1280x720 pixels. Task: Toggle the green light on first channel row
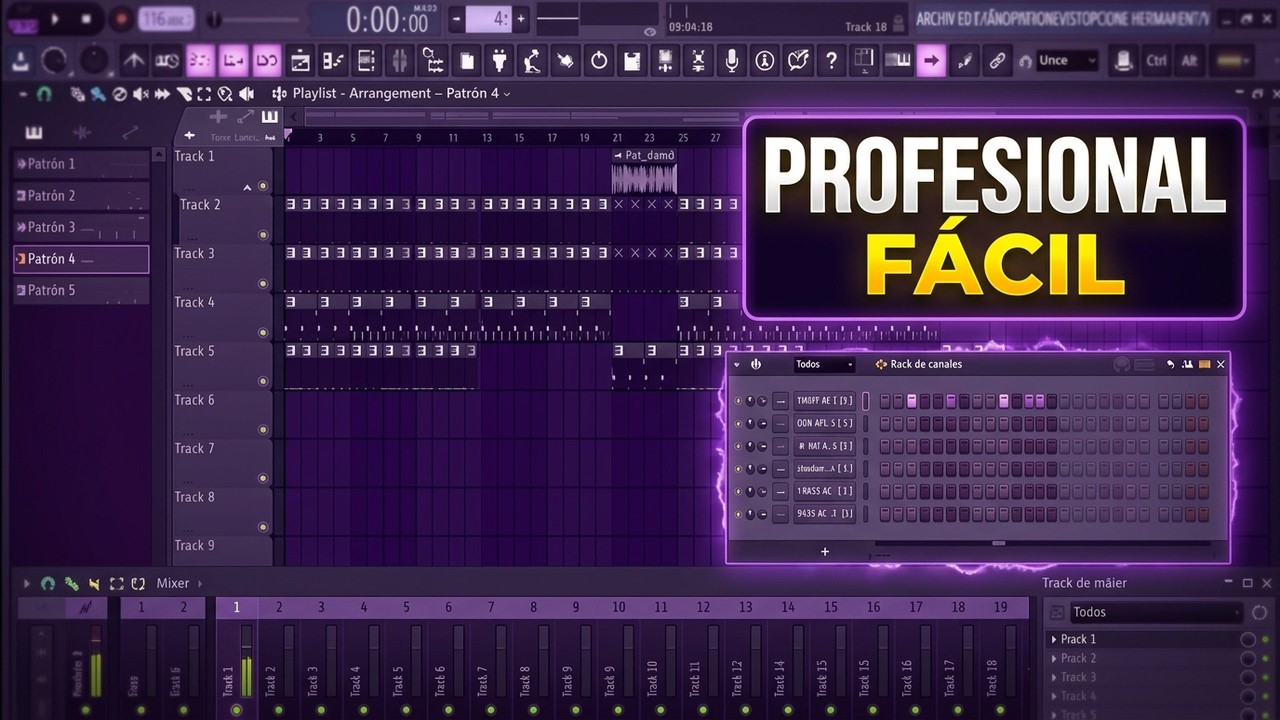tap(739, 401)
